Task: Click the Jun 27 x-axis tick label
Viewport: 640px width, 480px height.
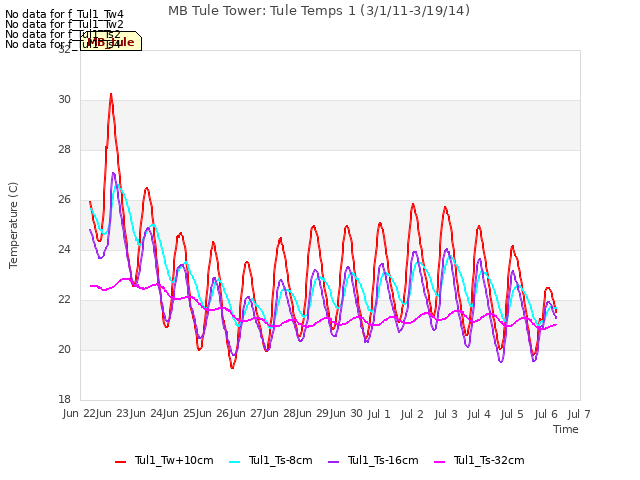Action: (x=246, y=414)
